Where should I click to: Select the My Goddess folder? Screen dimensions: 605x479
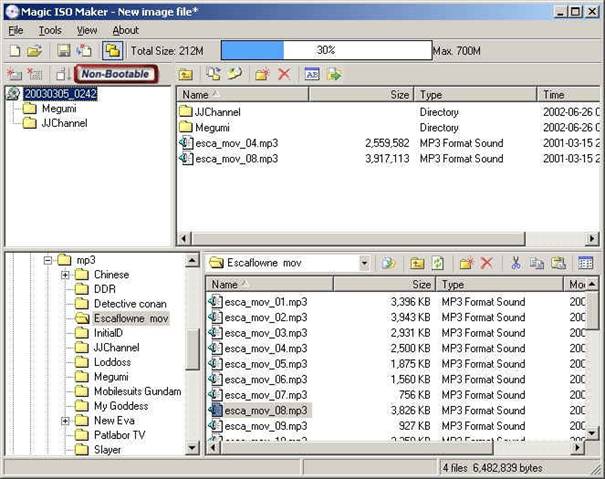coord(121,406)
